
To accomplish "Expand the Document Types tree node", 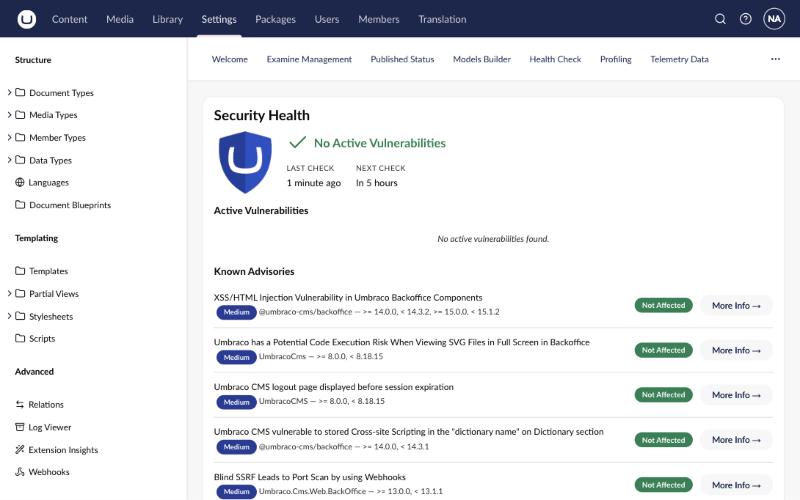I will (9, 92).
